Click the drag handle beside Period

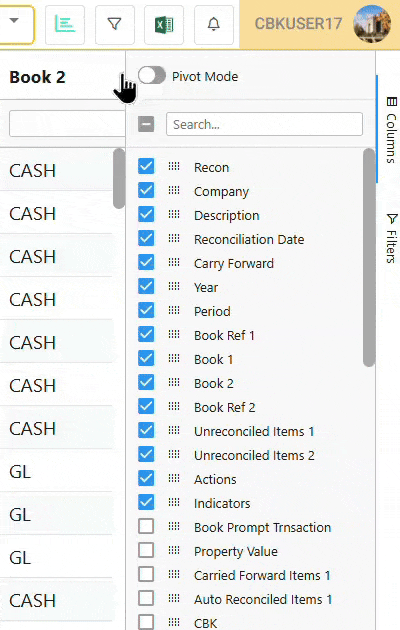174,310
